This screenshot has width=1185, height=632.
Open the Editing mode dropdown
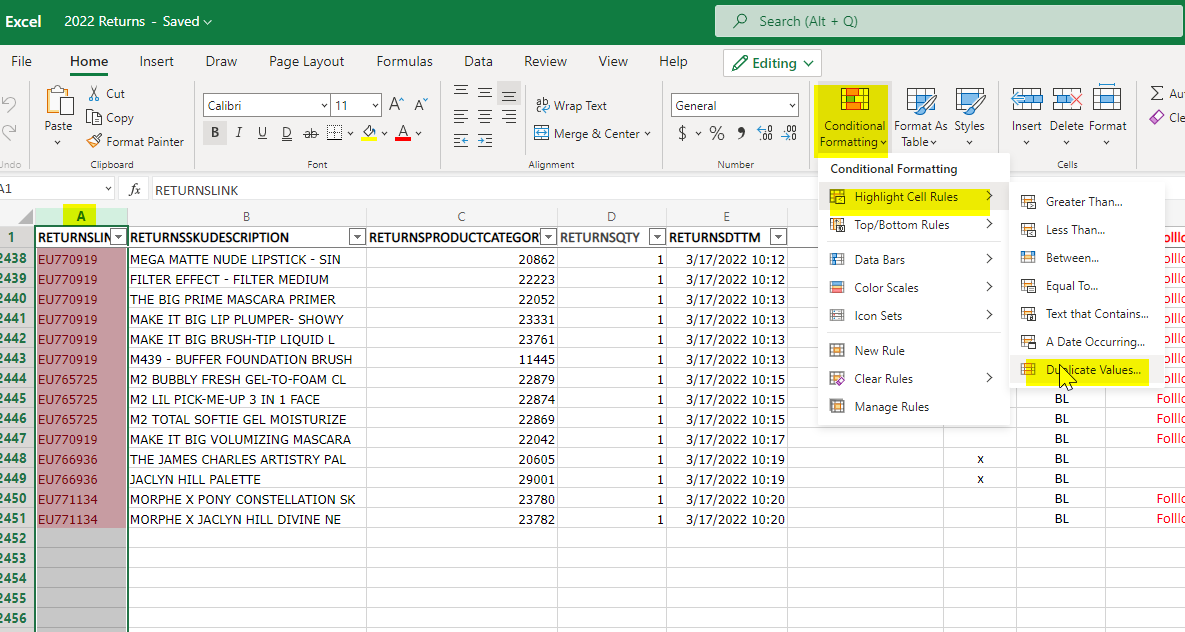pos(772,63)
